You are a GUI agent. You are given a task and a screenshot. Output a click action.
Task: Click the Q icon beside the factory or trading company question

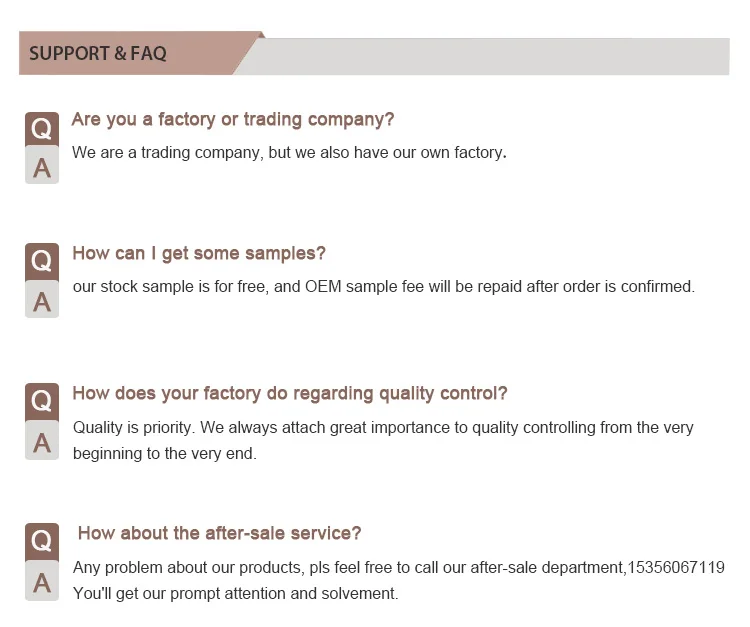[41, 128]
